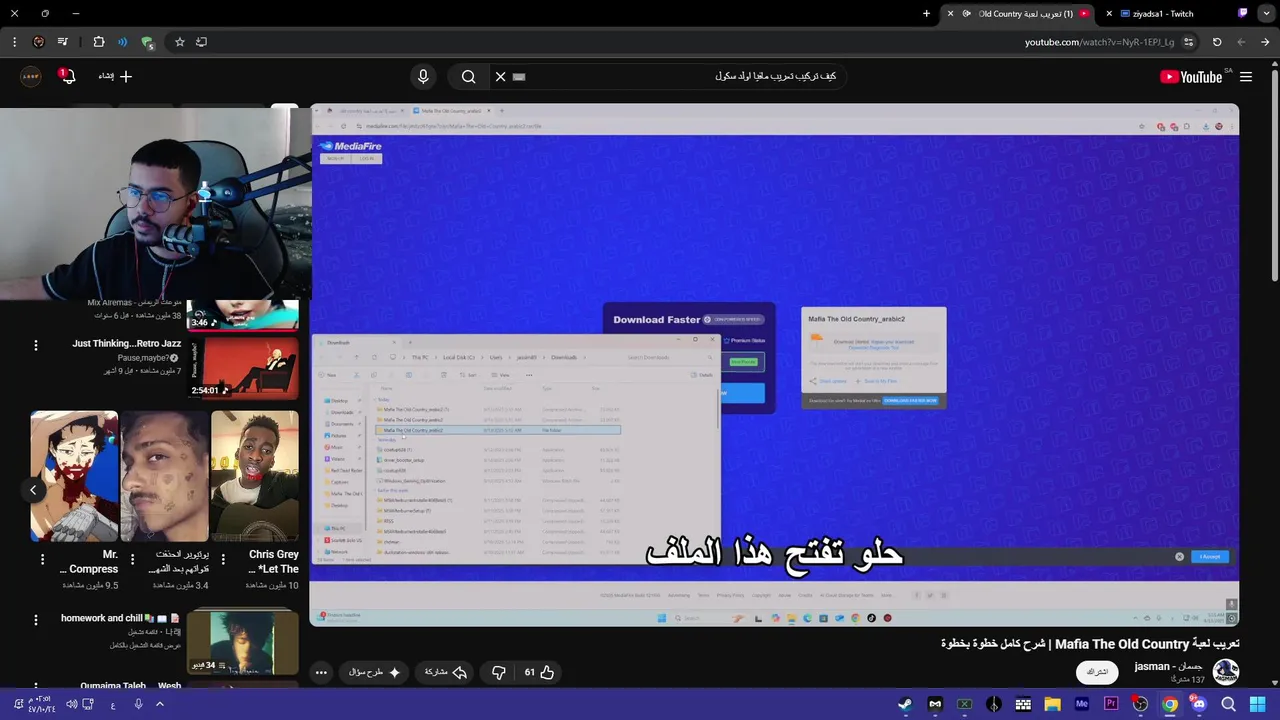This screenshot has width=1280, height=720.
Task: Open options for homework and chill
Action: pyautogui.click(x=36, y=620)
